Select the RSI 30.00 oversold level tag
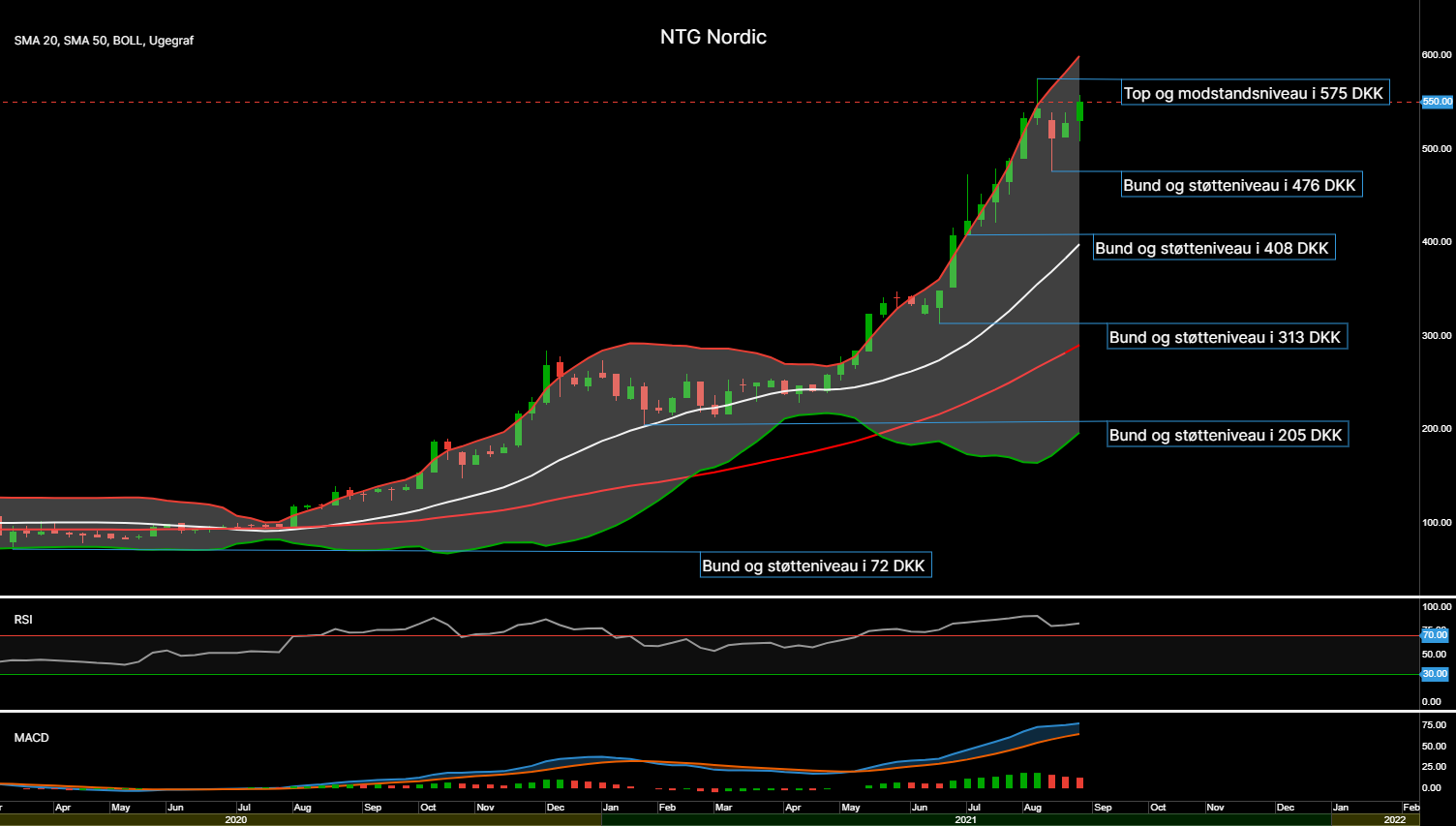 tap(1435, 674)
